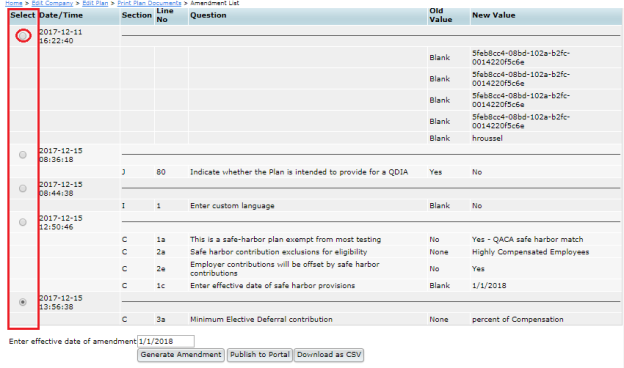Click the New Value column header

point(493,15)
